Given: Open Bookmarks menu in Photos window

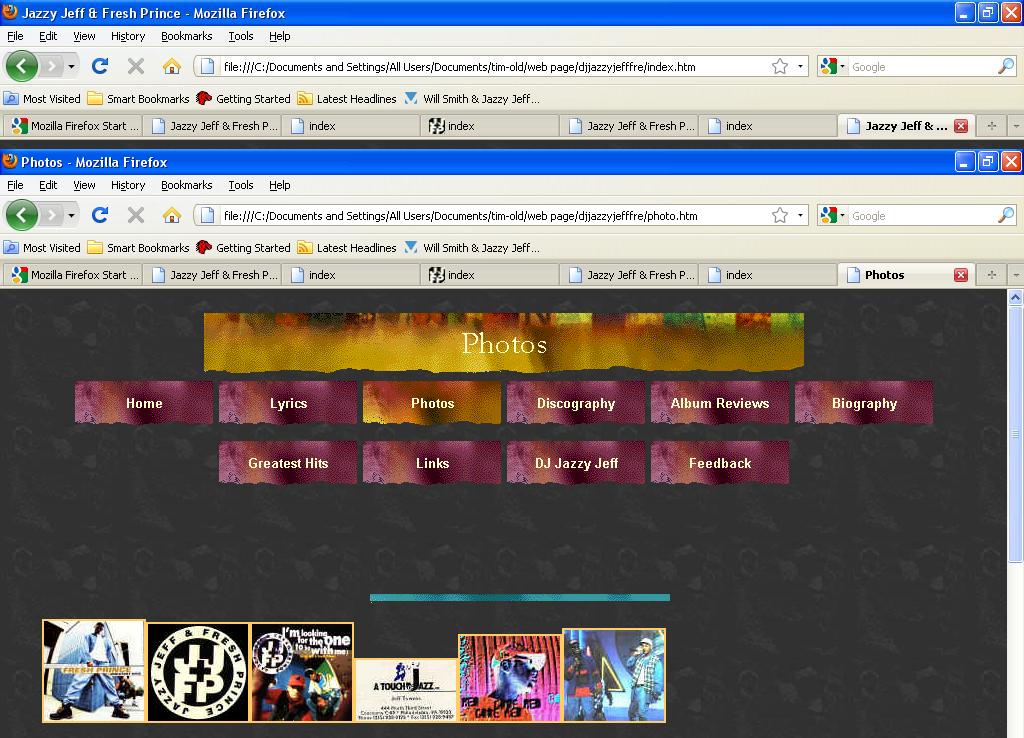Looking at the screenshot, I should tap(187, 185).
